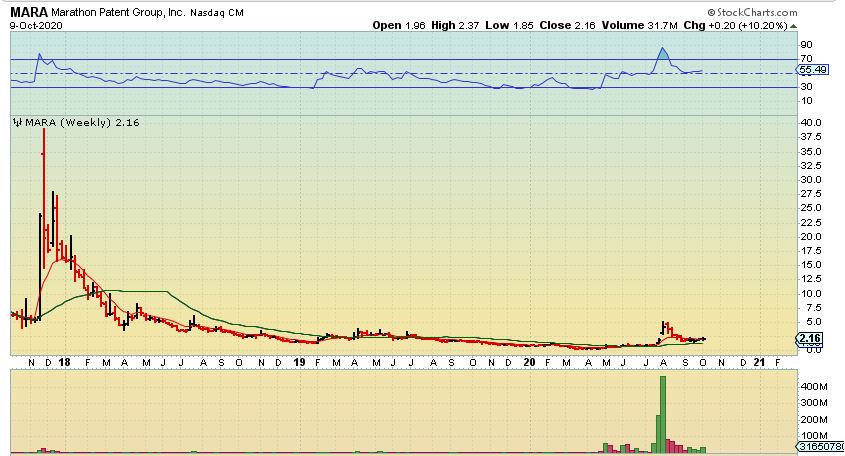The height and width of the screenshot is (456, 845).
Task: Click the 20 year marker on the time axis
Action: 530,362
